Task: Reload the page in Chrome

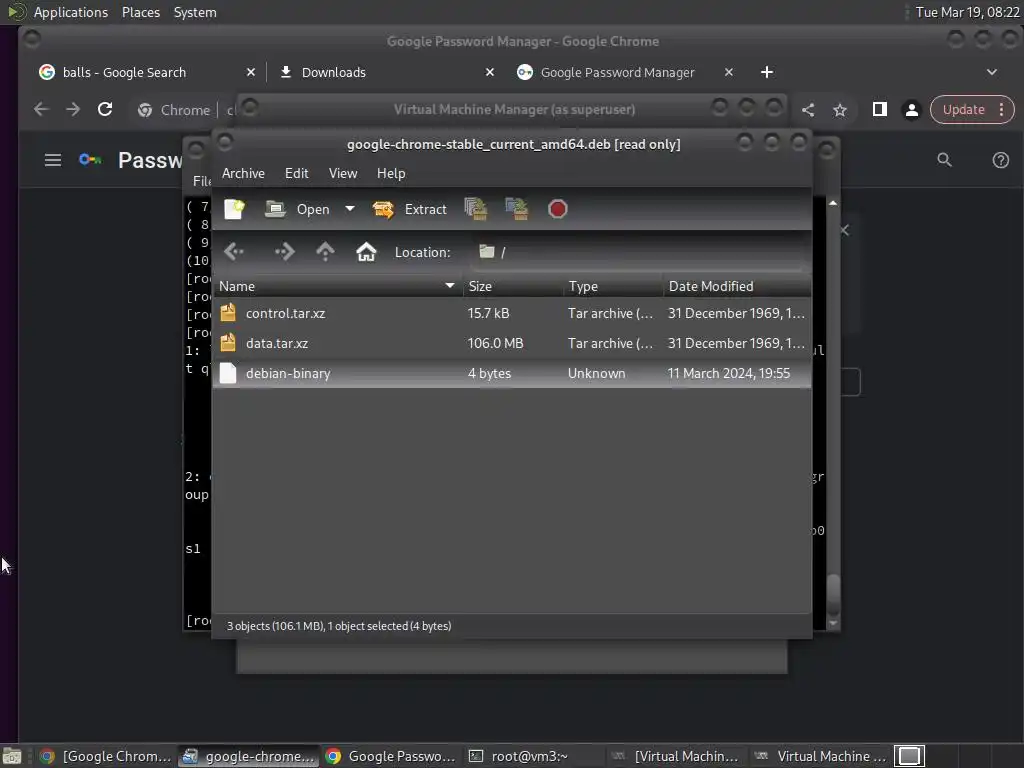Action: coord(104,110)
